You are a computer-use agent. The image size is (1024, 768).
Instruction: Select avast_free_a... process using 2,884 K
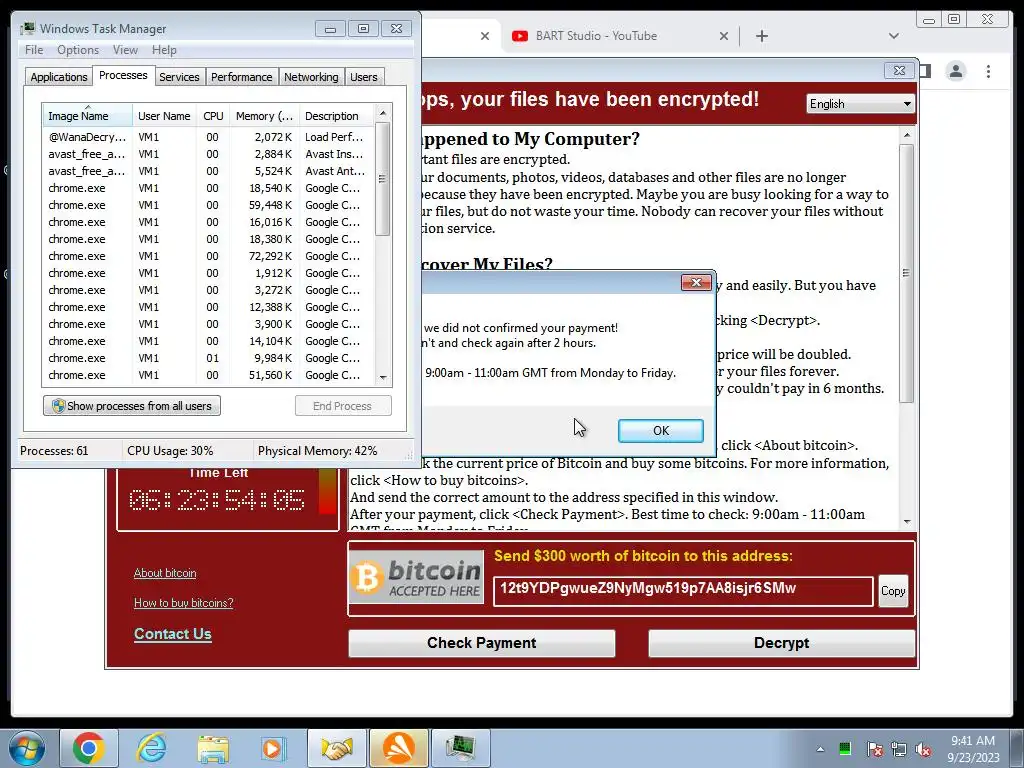click(x=209, y=154)
